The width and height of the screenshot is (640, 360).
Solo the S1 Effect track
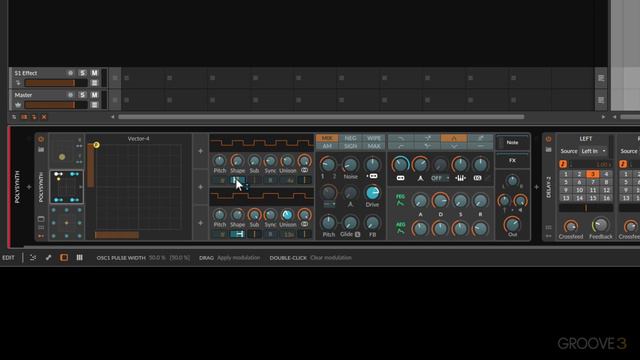point(82,73)
